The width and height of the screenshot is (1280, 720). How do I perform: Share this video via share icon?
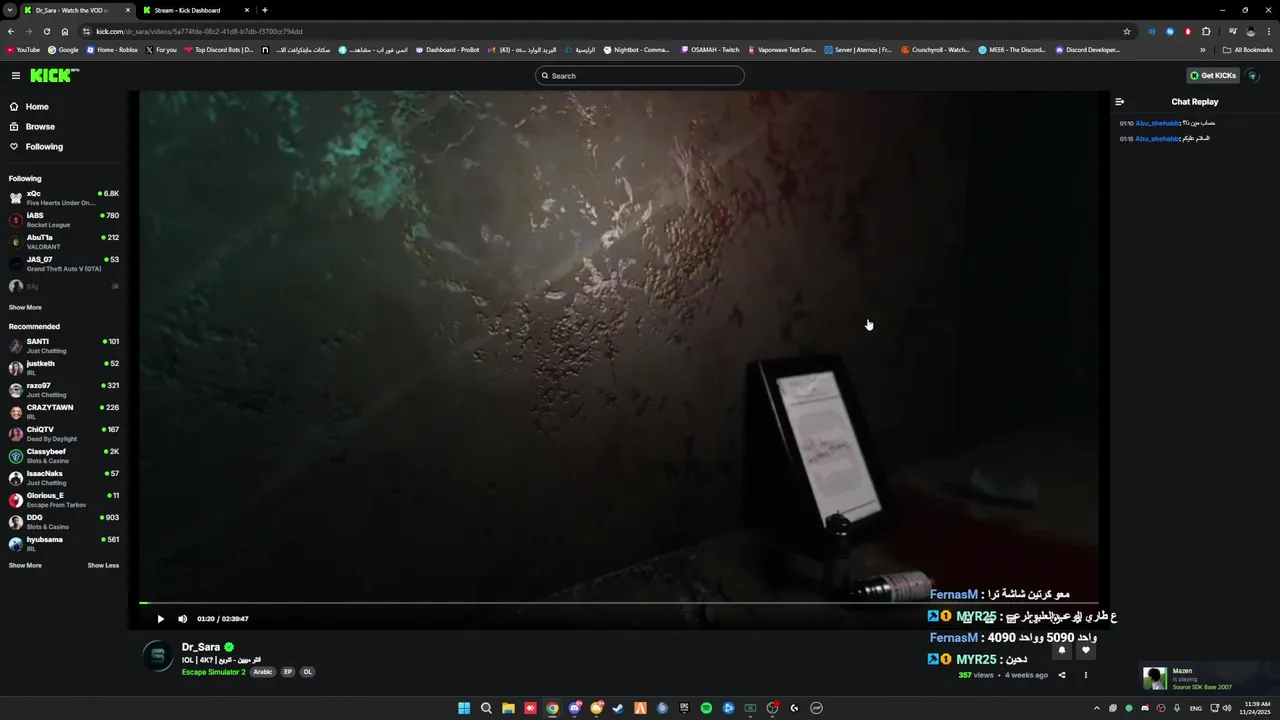pyautogui.click(x=1062, y=675)
